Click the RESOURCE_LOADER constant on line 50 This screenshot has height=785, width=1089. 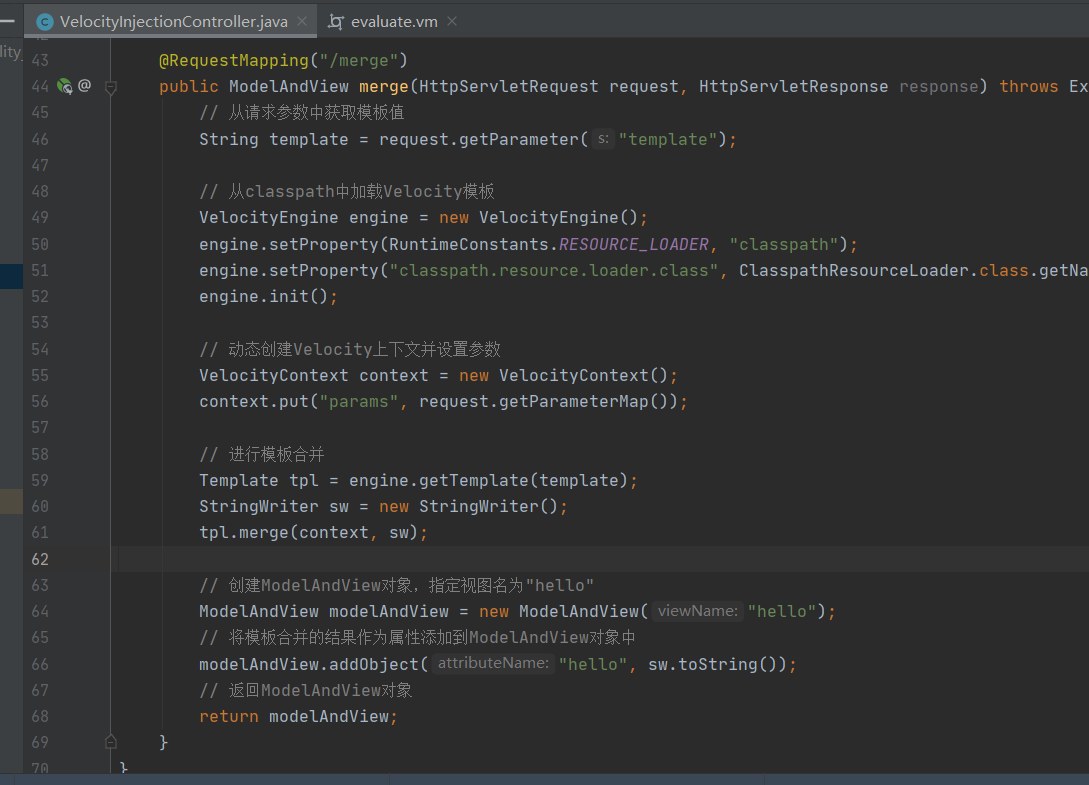(x=634, y=244)
